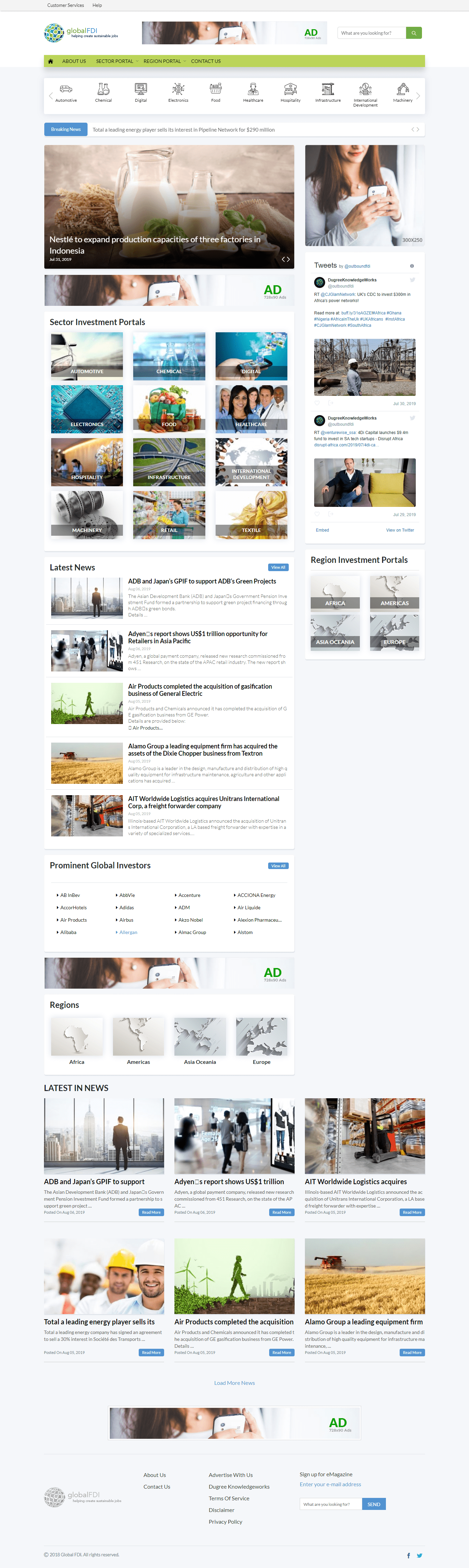Click the breaking news ticker arrows
Screen dimensions: 469x1568
coord(415,129)
